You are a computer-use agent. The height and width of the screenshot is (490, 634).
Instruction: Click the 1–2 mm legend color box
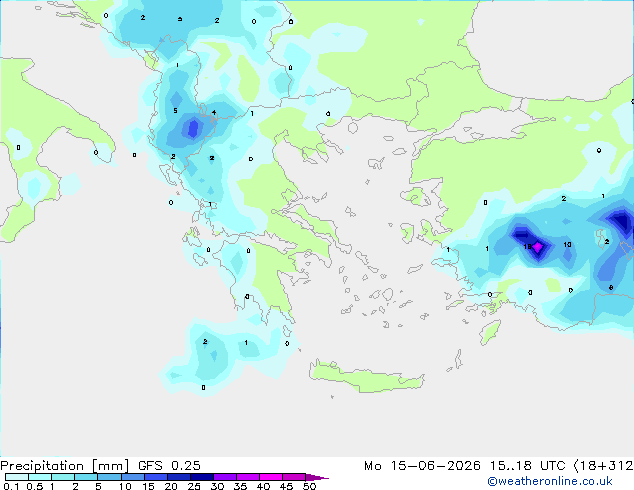63,477
